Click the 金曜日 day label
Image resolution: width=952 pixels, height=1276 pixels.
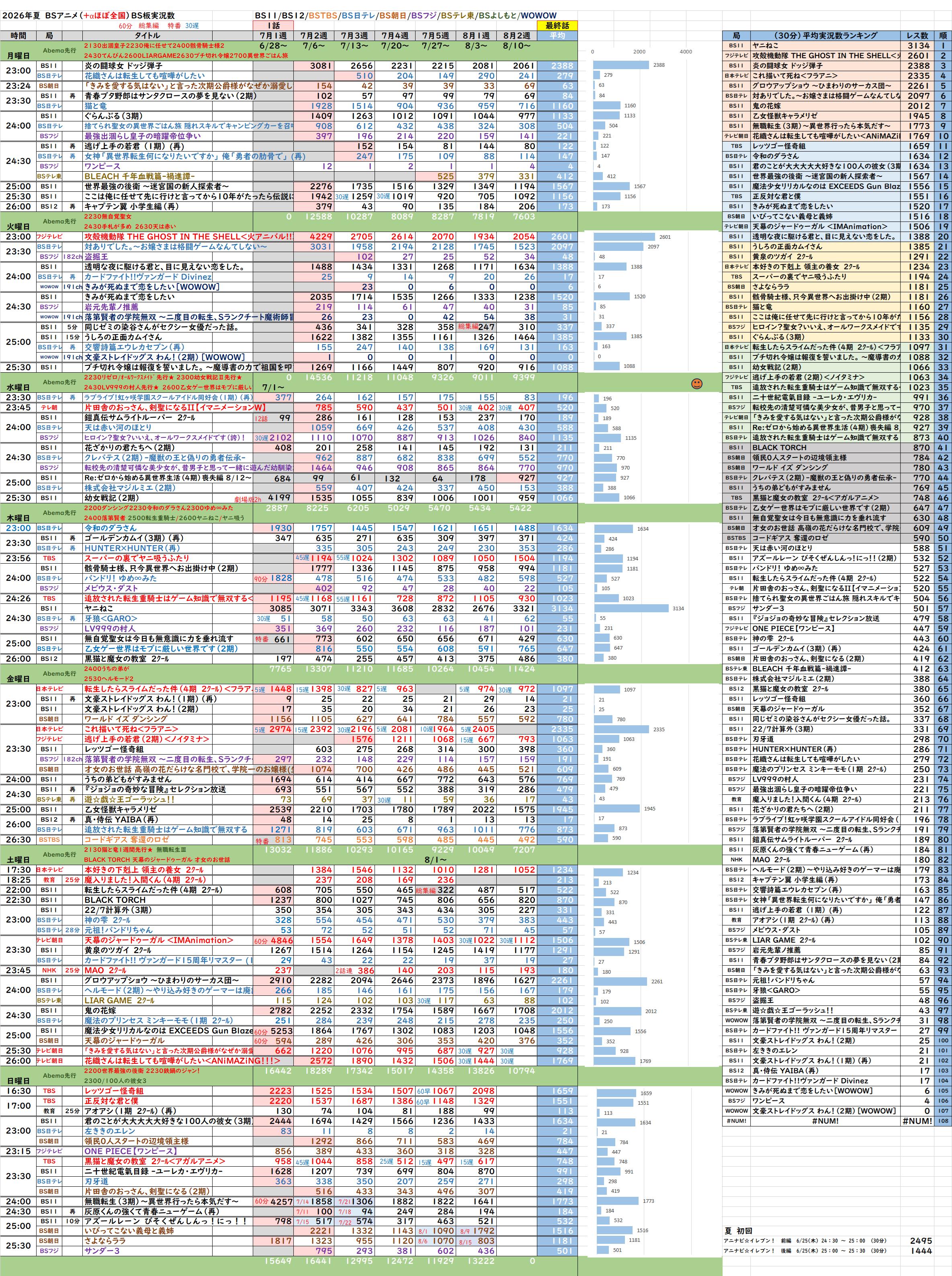(x=18, y=679)
